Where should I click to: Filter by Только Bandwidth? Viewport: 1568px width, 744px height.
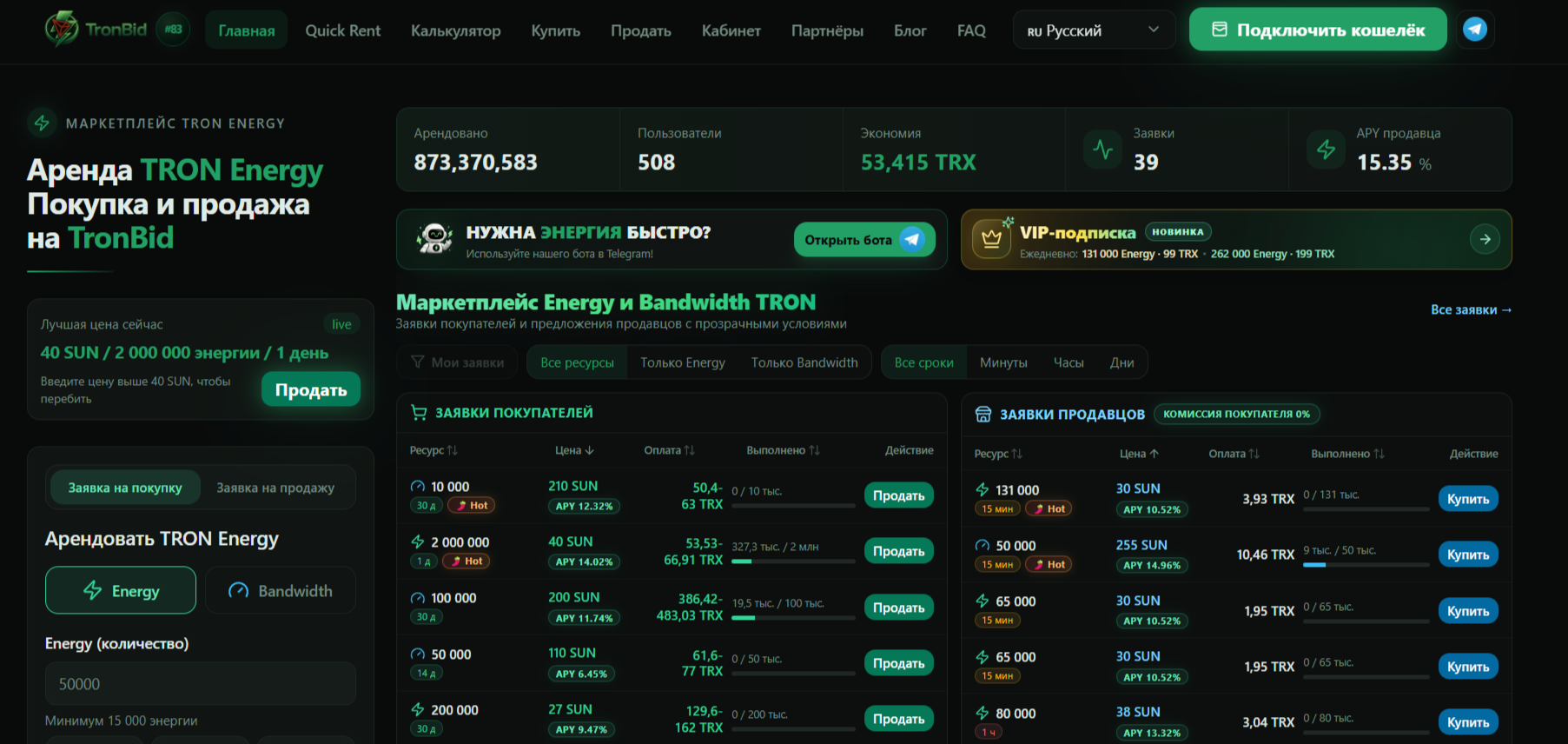[804, 362]
